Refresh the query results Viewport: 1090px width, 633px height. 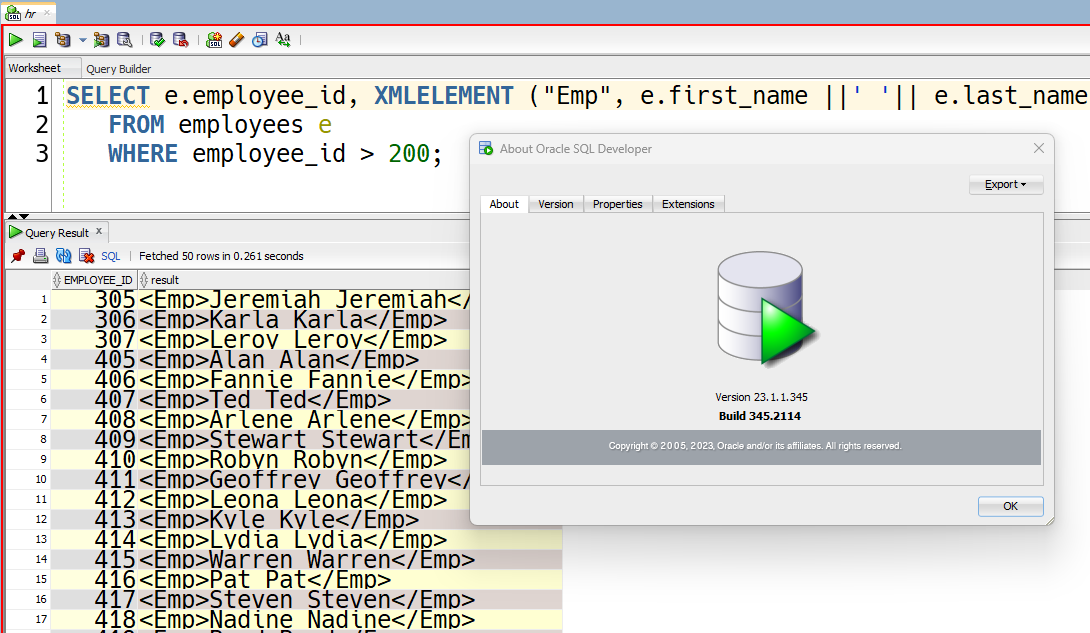(x=63, y=256)
